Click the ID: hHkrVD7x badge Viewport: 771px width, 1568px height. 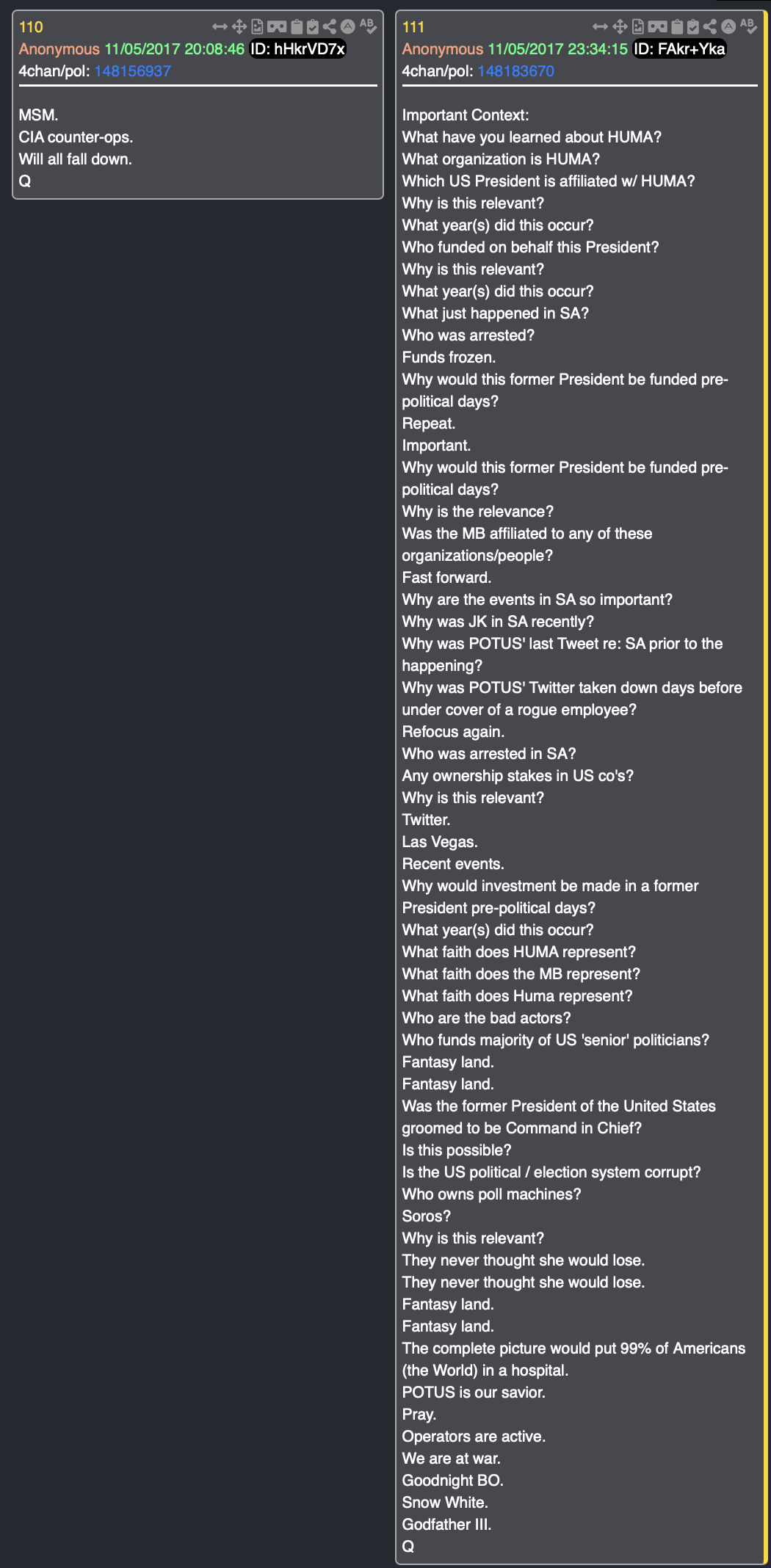click(297, 49)
